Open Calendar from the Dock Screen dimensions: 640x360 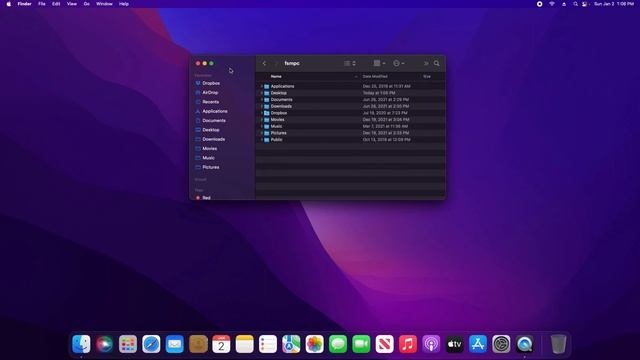click(x=221, y=344)
